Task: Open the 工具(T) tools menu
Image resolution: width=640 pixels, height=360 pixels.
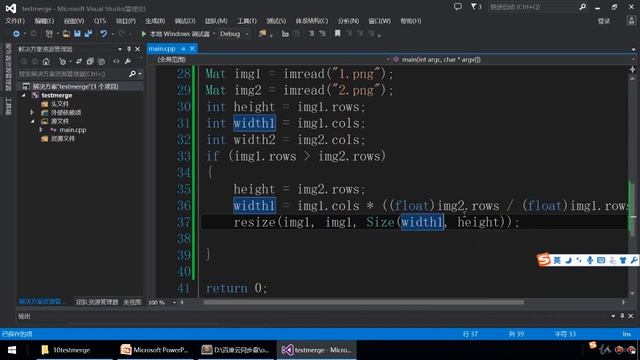Action: click(247, 21)
